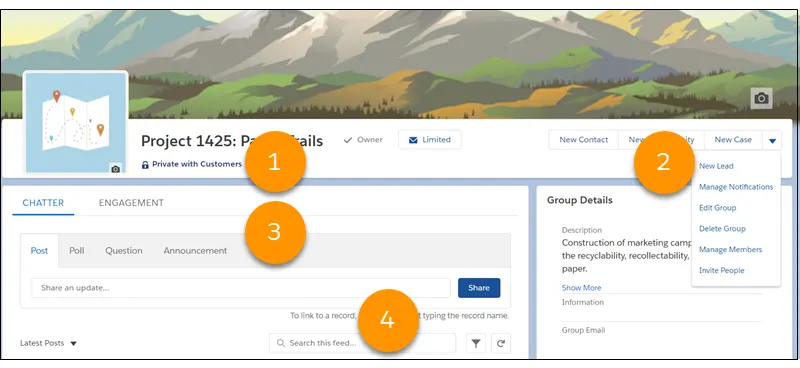This screenshot has height=368, width=800.
Task: Click the Private with Customers label
Action: tap(197, 164)
